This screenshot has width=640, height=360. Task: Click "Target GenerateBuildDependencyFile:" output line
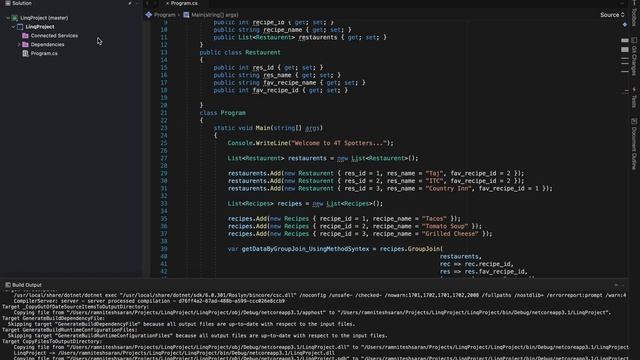point(53,318)
